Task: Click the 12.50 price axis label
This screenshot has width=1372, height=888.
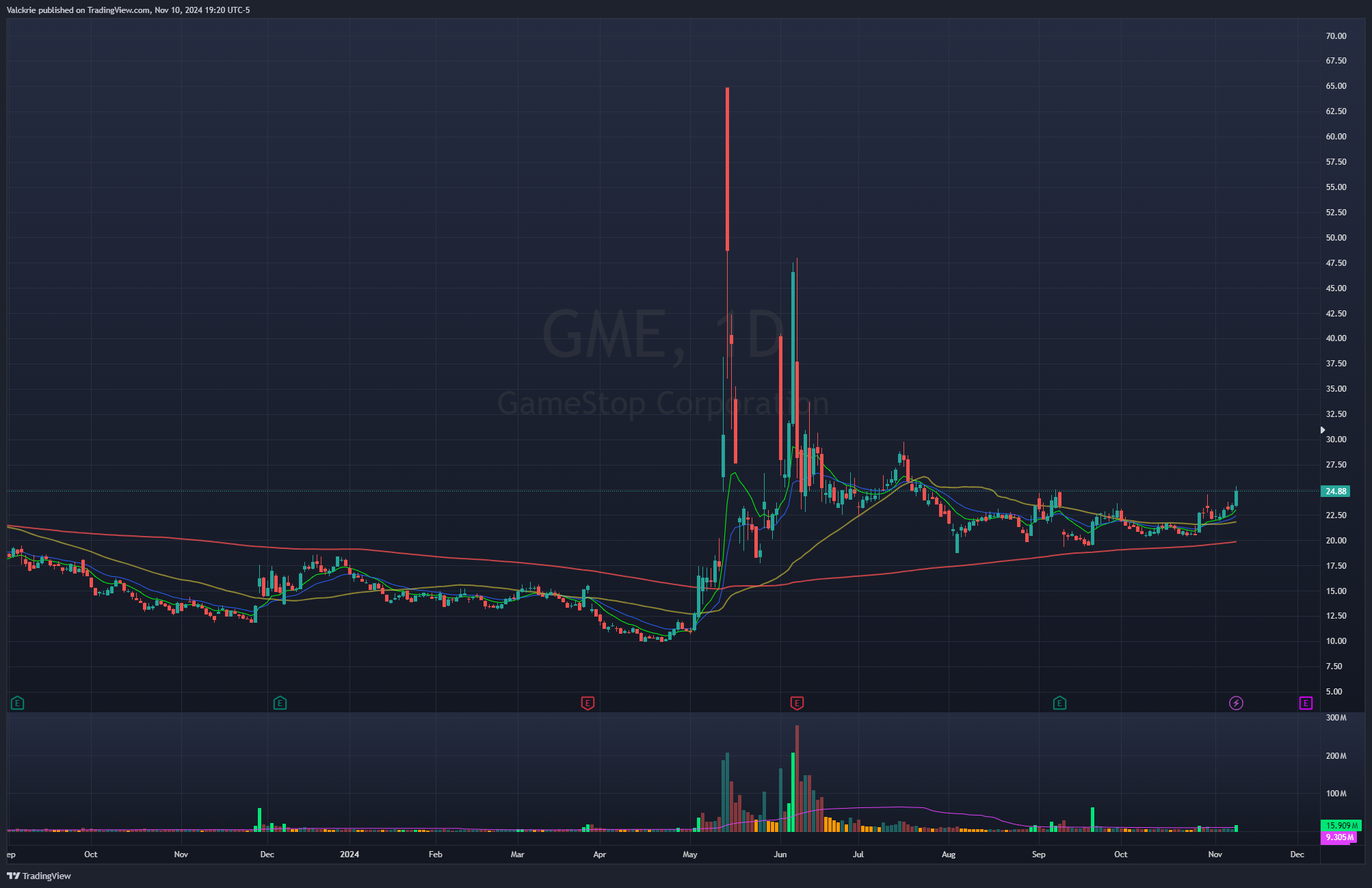Action: coord(1336,616)
